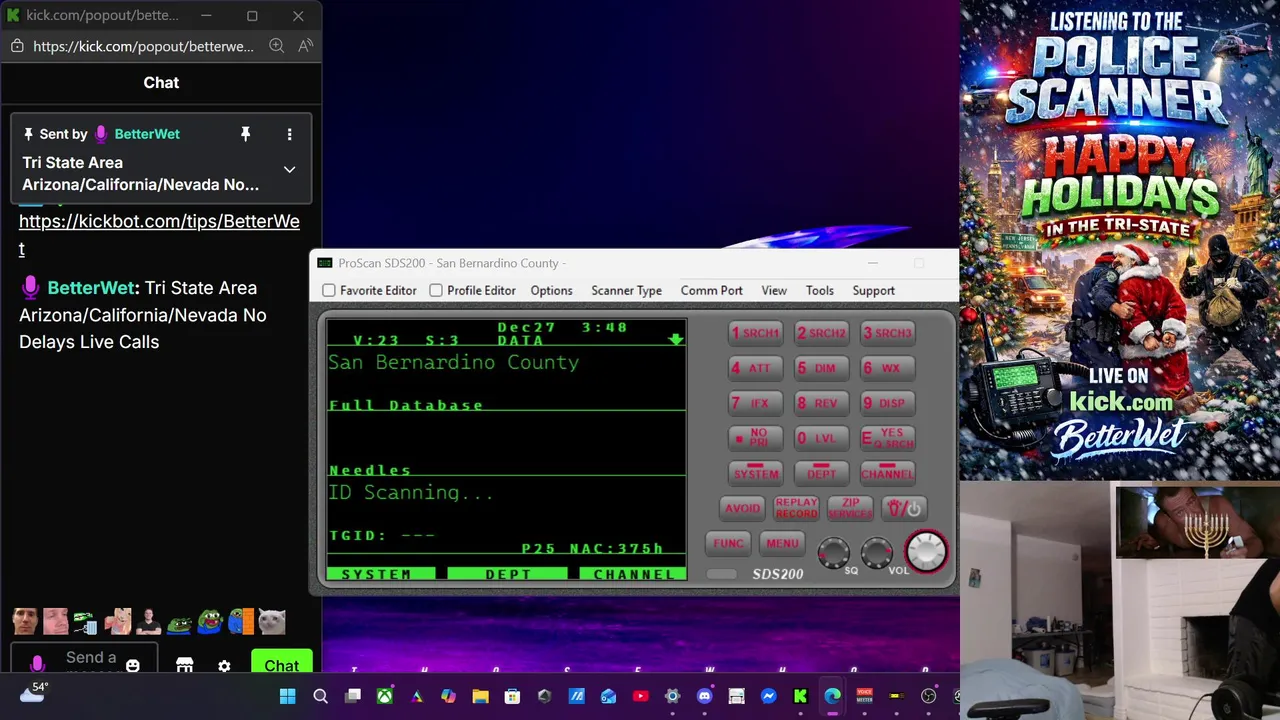Screen dimensions: 1280x720
Task: Select the 4 ATT attenuator key
Action: tap(755, 368)
